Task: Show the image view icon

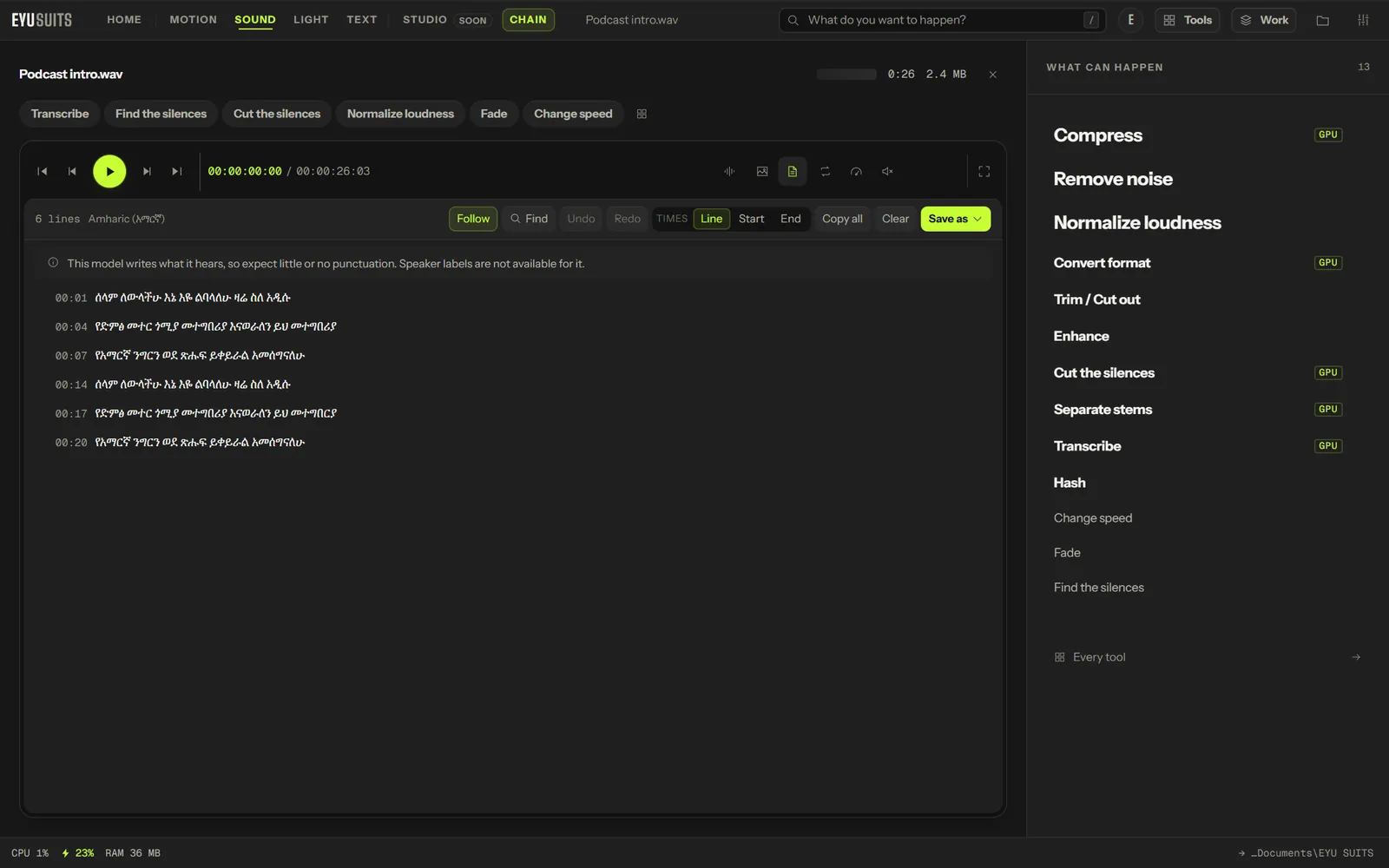Action: [762, 172]
